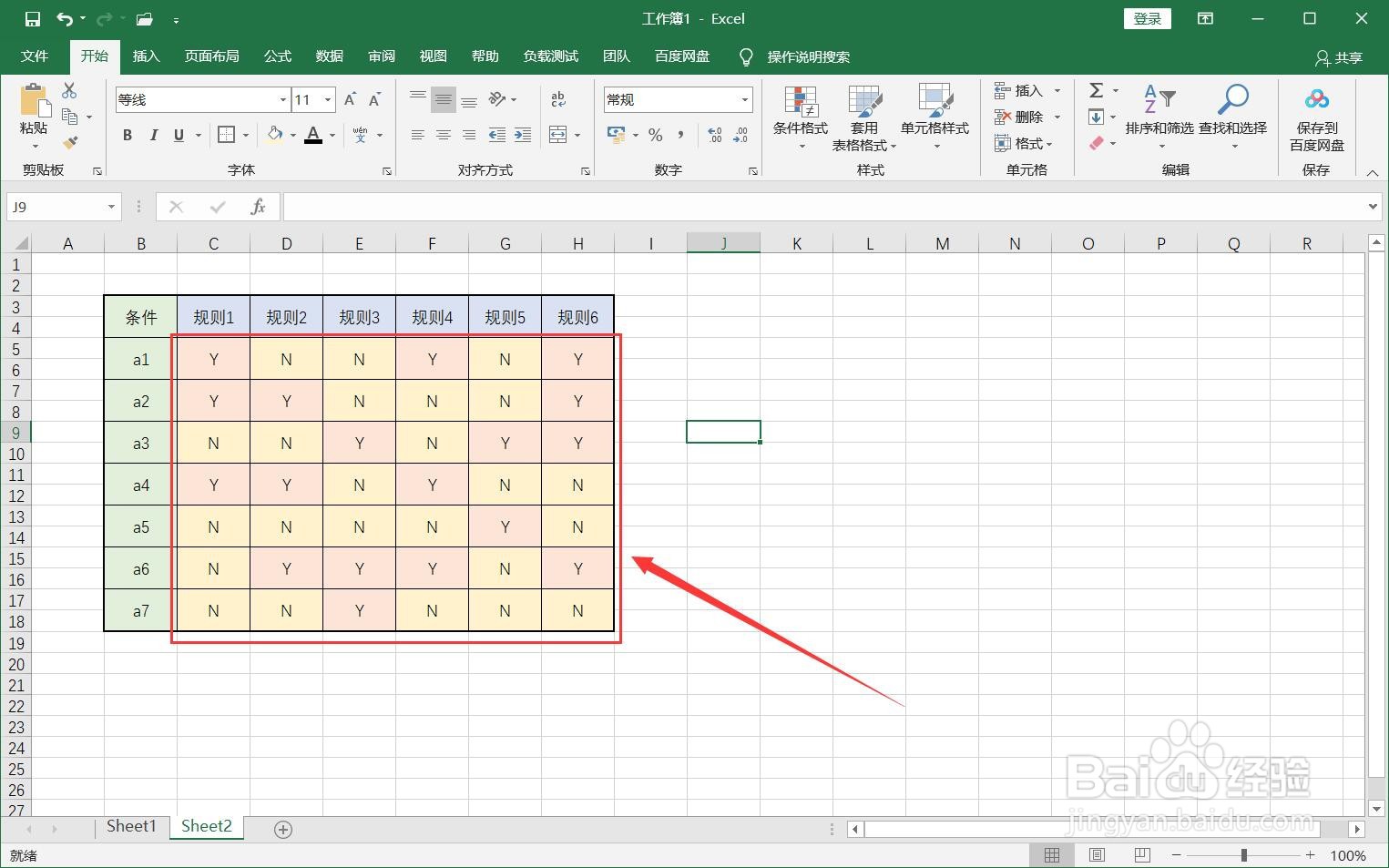Switch to Page Layout view in status bar

(x=1098, y=855)
